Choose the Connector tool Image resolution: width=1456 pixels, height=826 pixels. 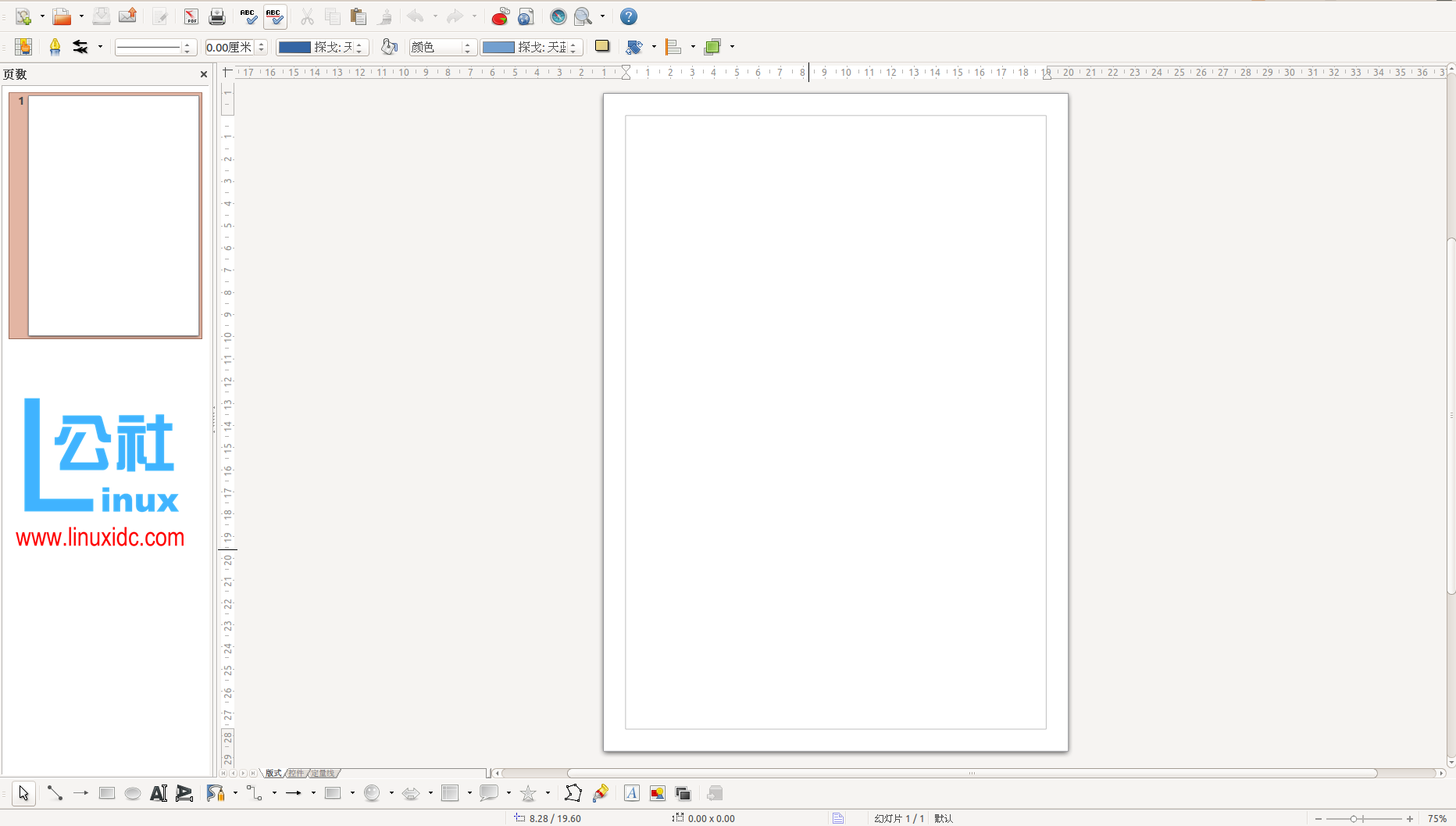click(255, 793)
